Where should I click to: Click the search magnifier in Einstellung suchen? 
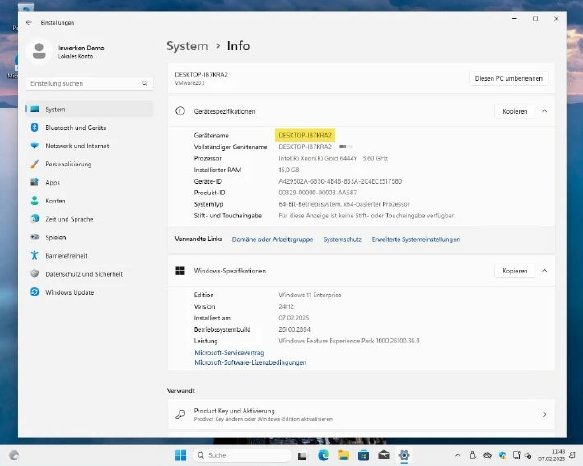tap(144, 84)
